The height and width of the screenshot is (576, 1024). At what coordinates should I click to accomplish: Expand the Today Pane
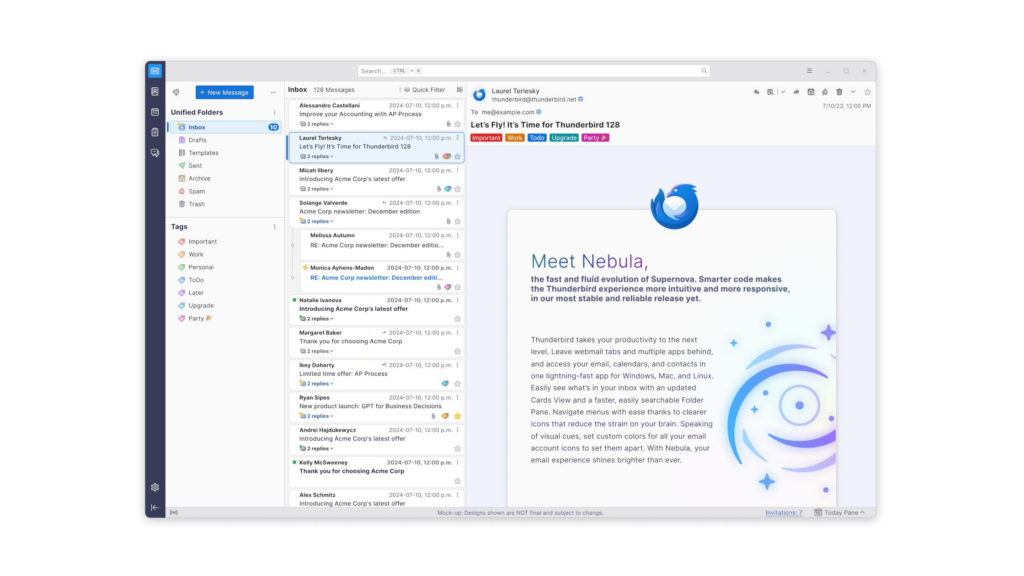(840, 513)
